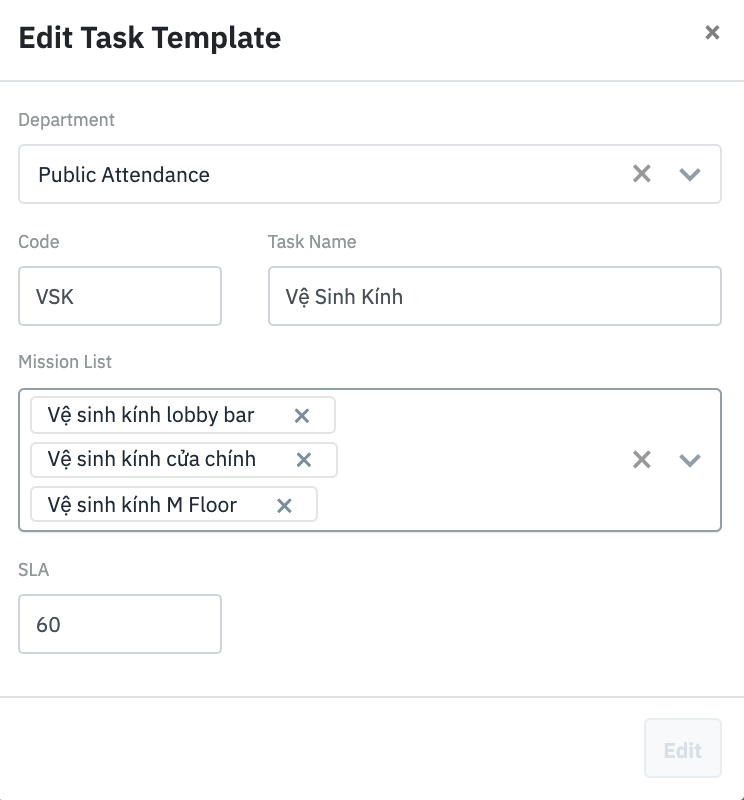744x800 pixels.
Task: Select the 'Vệ sinh kính cửa chính' tag text
Action: 152,460
